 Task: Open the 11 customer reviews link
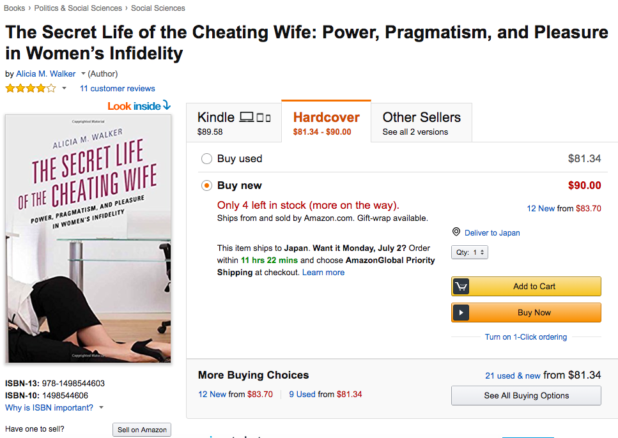point(117,88)
